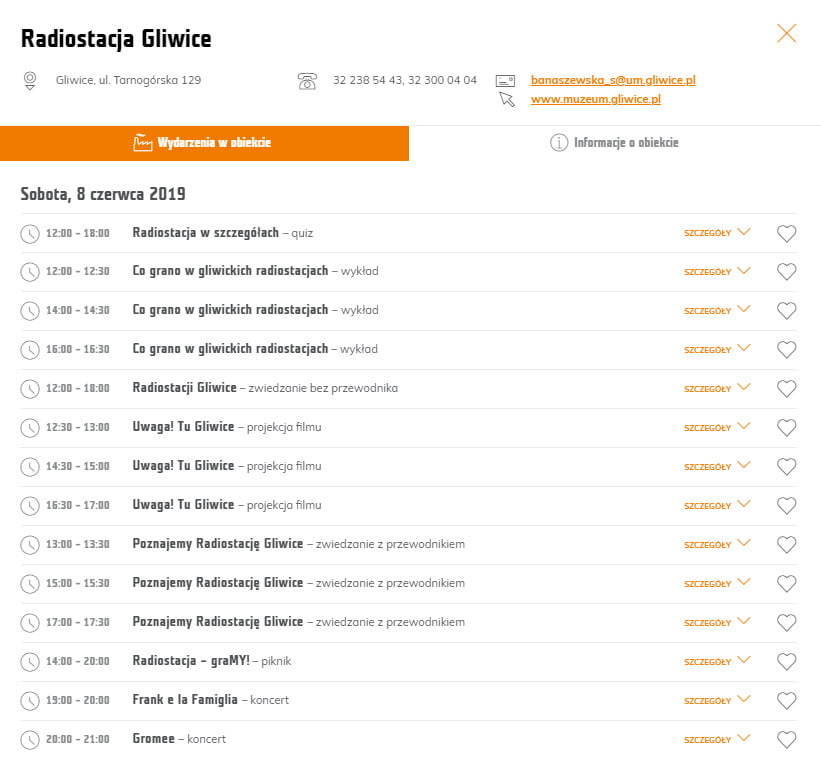Close the Radiostacja Gliwice panel with the X
Viewport: 821px width, 783px height.
(787, 34)
